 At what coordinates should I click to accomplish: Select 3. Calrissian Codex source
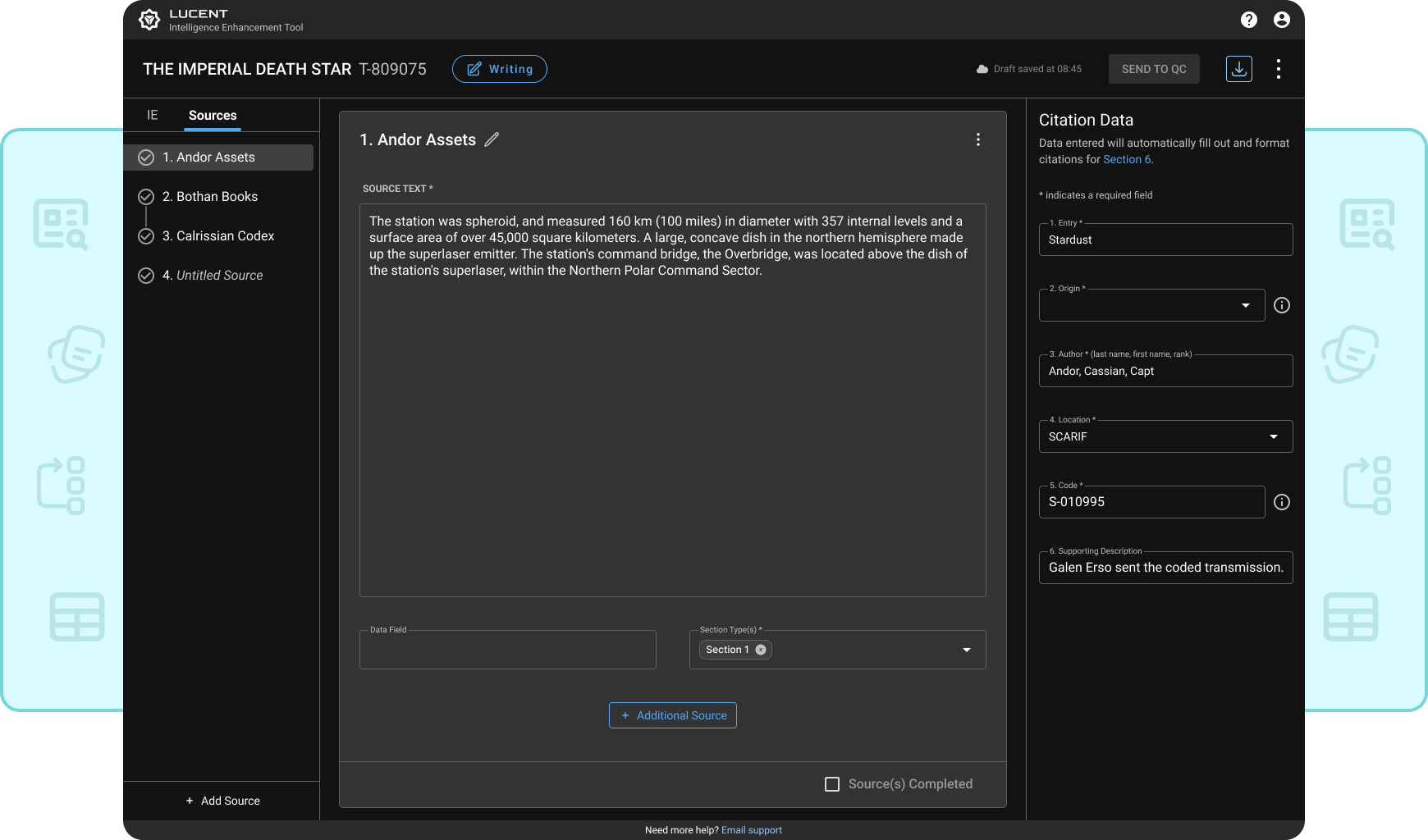218,236
